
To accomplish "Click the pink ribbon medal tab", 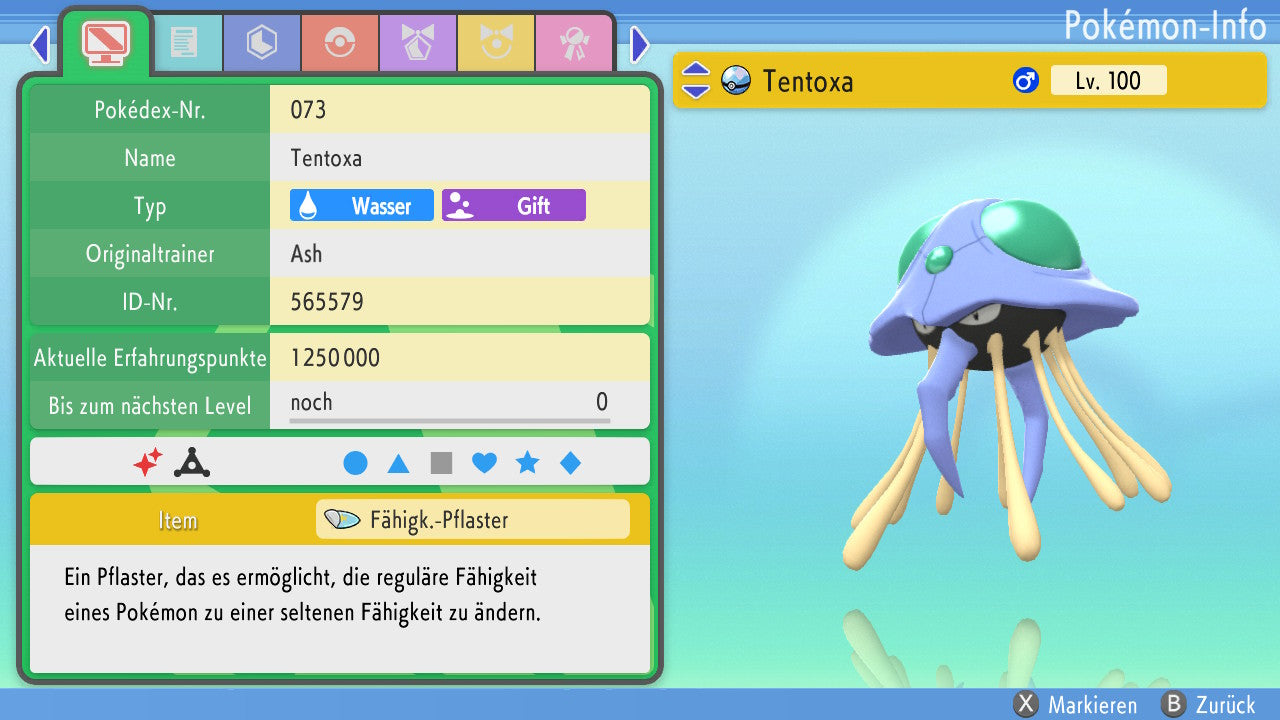I will [x=573, y=42].
